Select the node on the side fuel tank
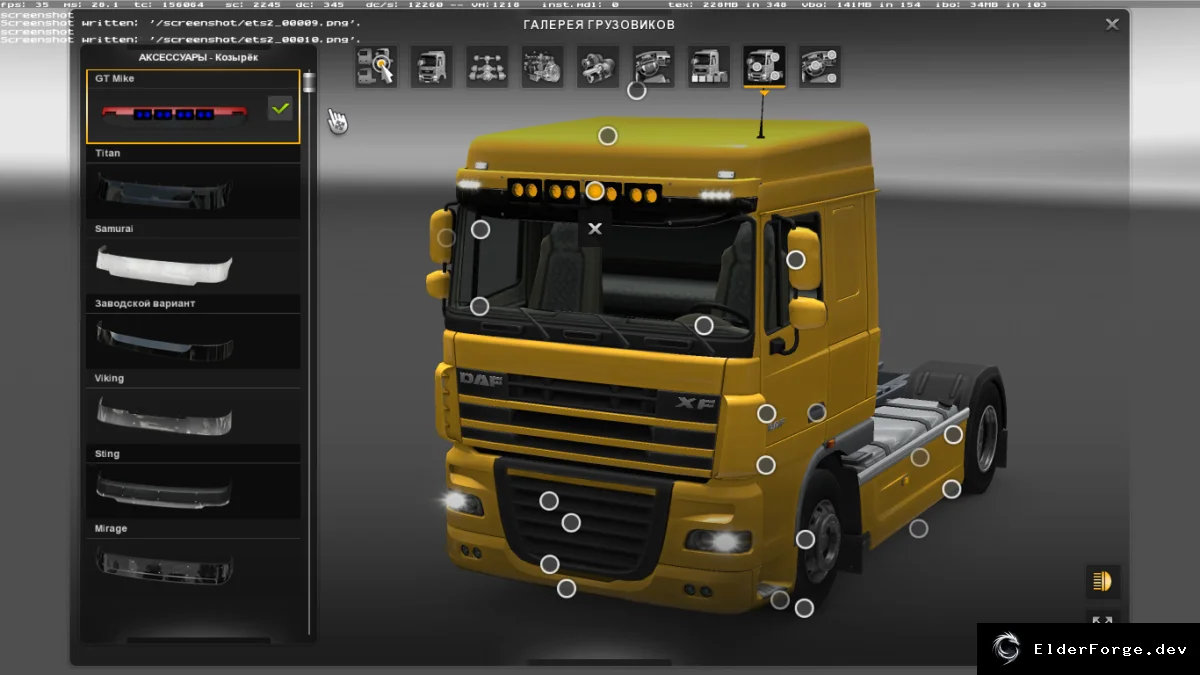Screen dimensions: 1200x675 [919, 457]
